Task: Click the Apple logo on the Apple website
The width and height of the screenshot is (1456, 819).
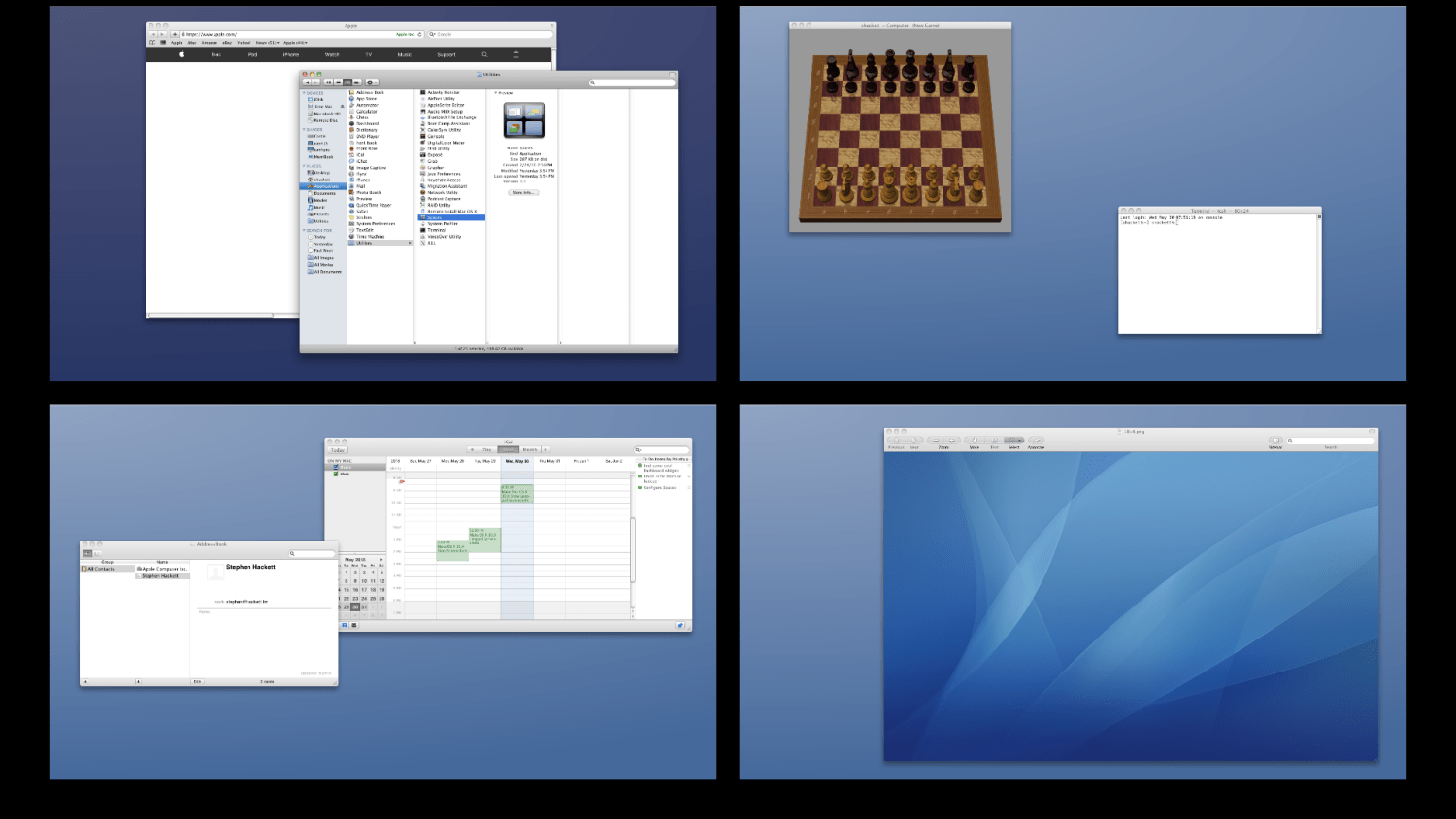Action: coord(182,54)
